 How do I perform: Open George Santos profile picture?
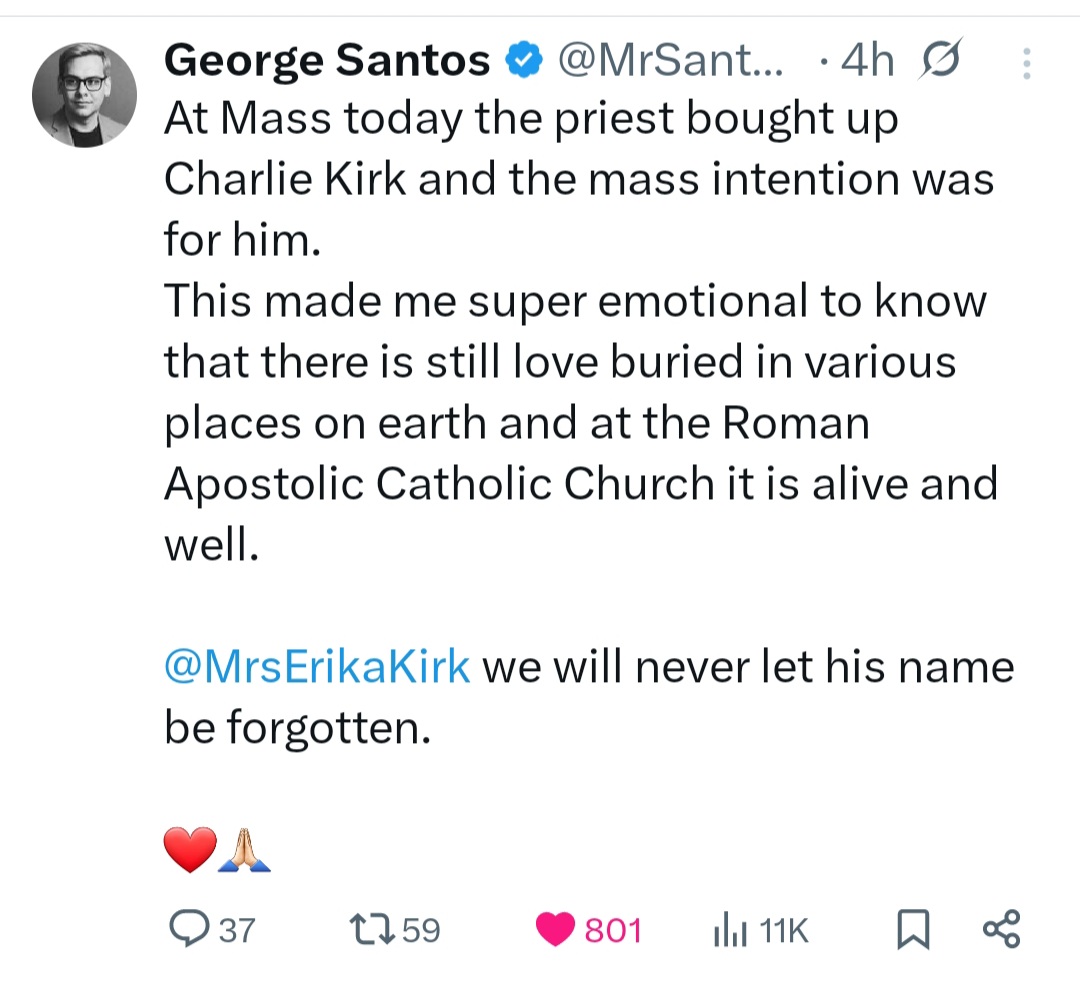point(84,96)
